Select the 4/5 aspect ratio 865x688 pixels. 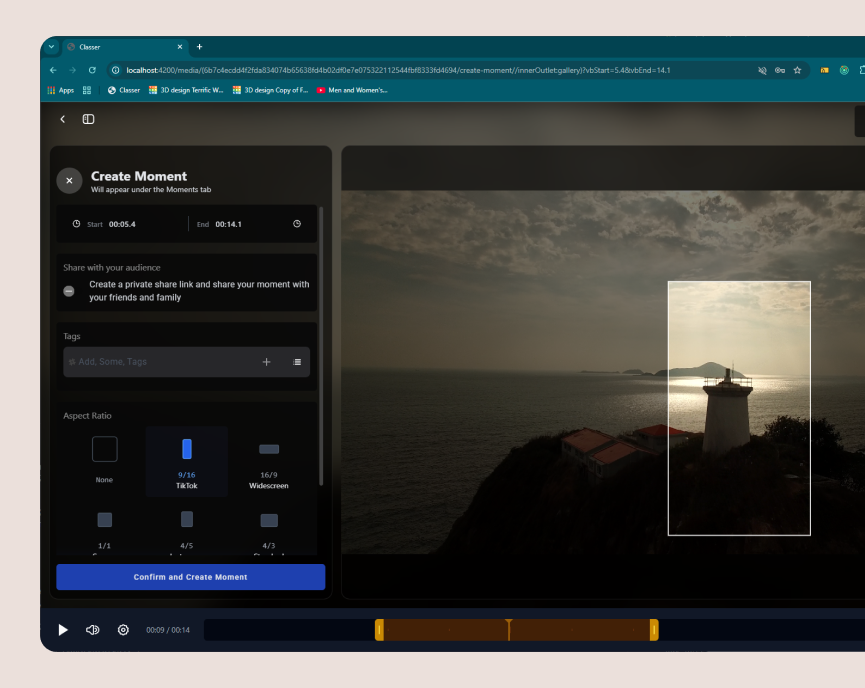187,529
